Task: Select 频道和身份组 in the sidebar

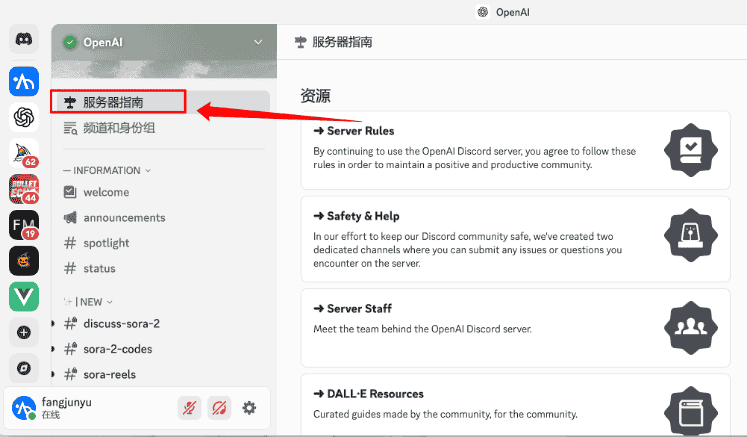Action: tap(118, 128)
